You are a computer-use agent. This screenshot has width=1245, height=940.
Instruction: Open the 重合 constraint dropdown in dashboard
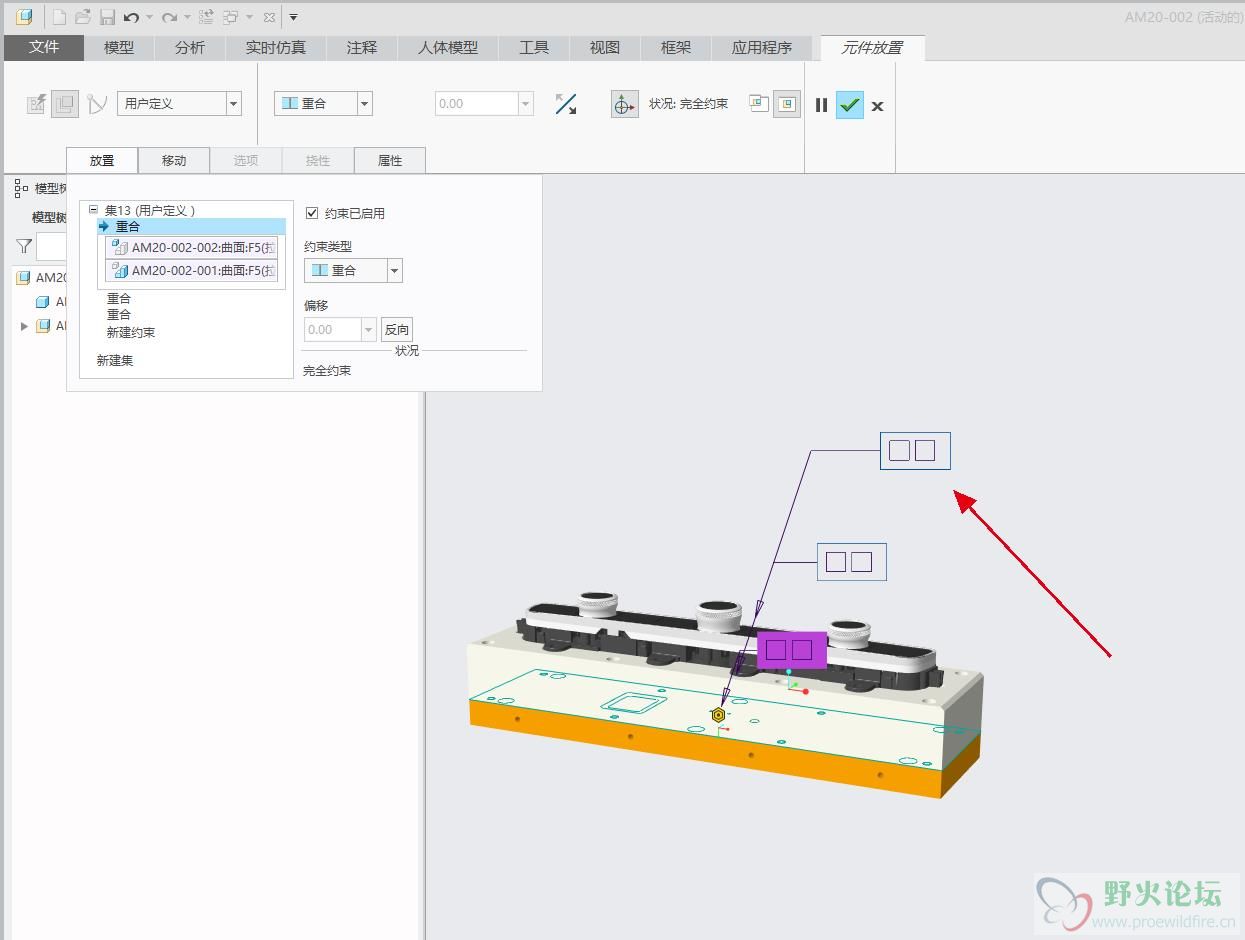(x=365, y=104)
